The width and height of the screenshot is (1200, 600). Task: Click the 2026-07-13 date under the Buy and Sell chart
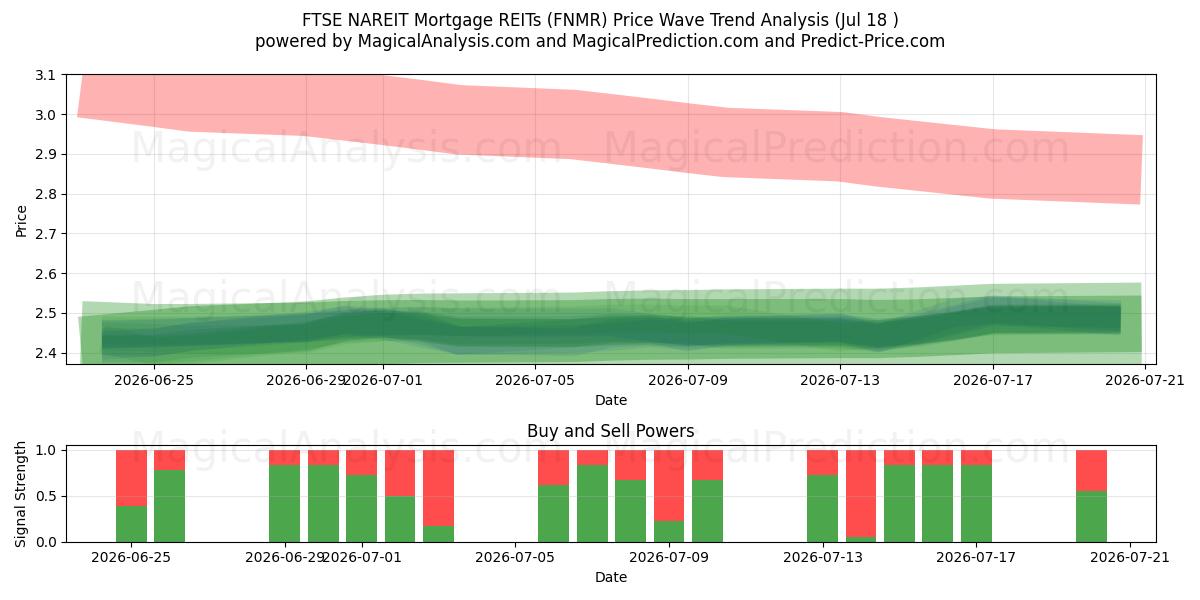click(823, 557)
